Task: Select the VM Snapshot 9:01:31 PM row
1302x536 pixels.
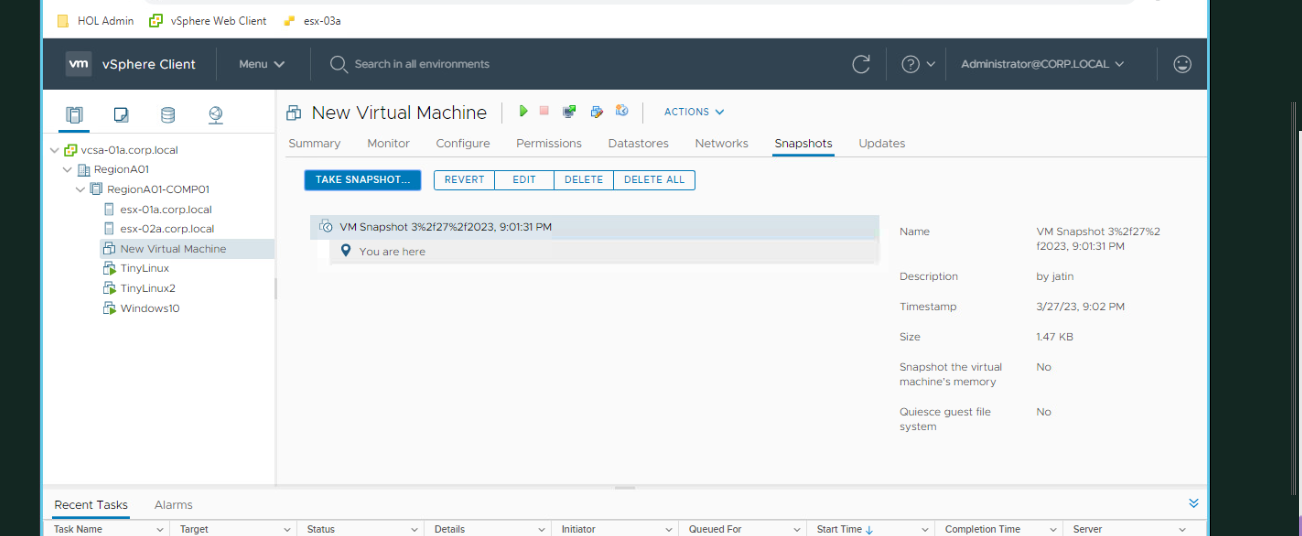Action: (594, 227)
